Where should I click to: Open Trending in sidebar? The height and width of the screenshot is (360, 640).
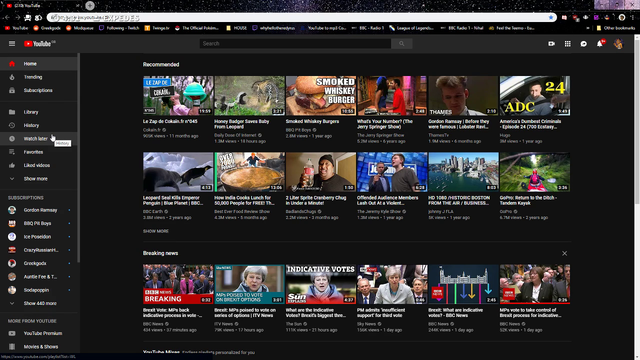tap(38, 77)
